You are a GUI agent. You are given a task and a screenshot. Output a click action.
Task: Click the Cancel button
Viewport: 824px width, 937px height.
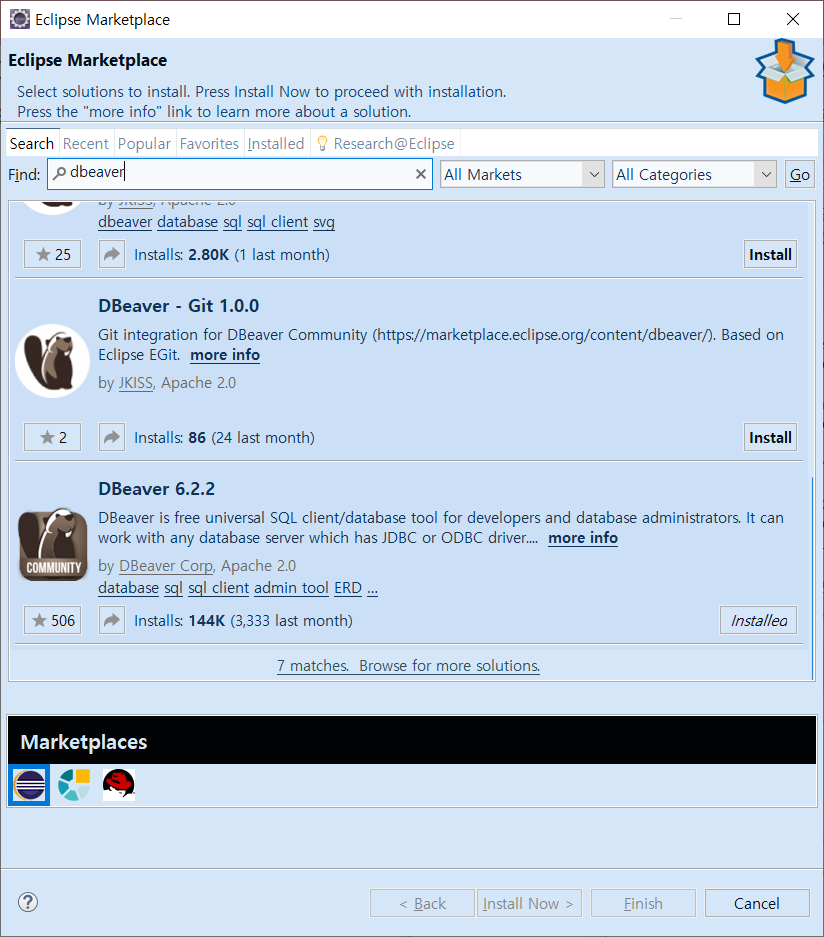757,904
